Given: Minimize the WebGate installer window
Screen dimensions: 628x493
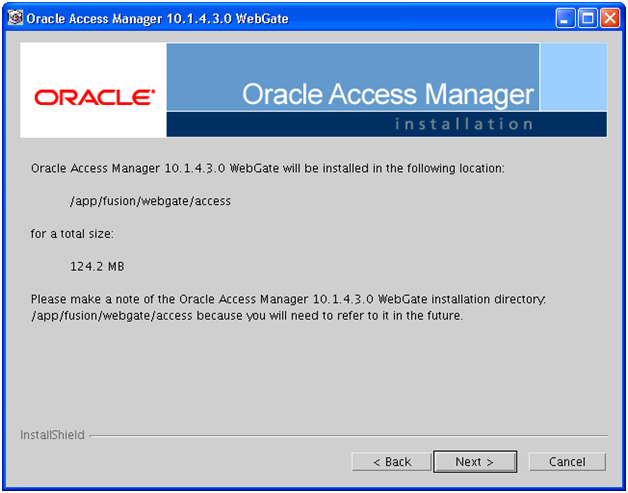Looking at the screenshot, I should (565, 18).
